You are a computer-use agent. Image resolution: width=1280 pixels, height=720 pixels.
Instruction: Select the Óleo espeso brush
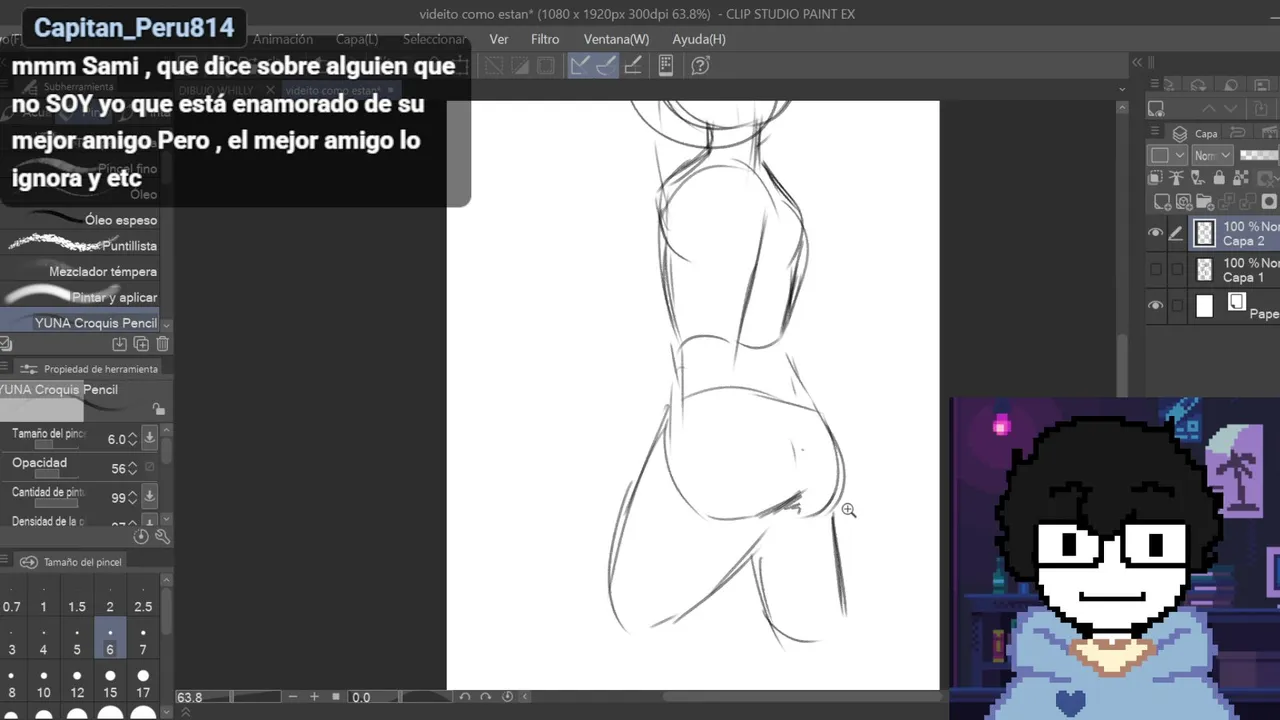[80, 220]
